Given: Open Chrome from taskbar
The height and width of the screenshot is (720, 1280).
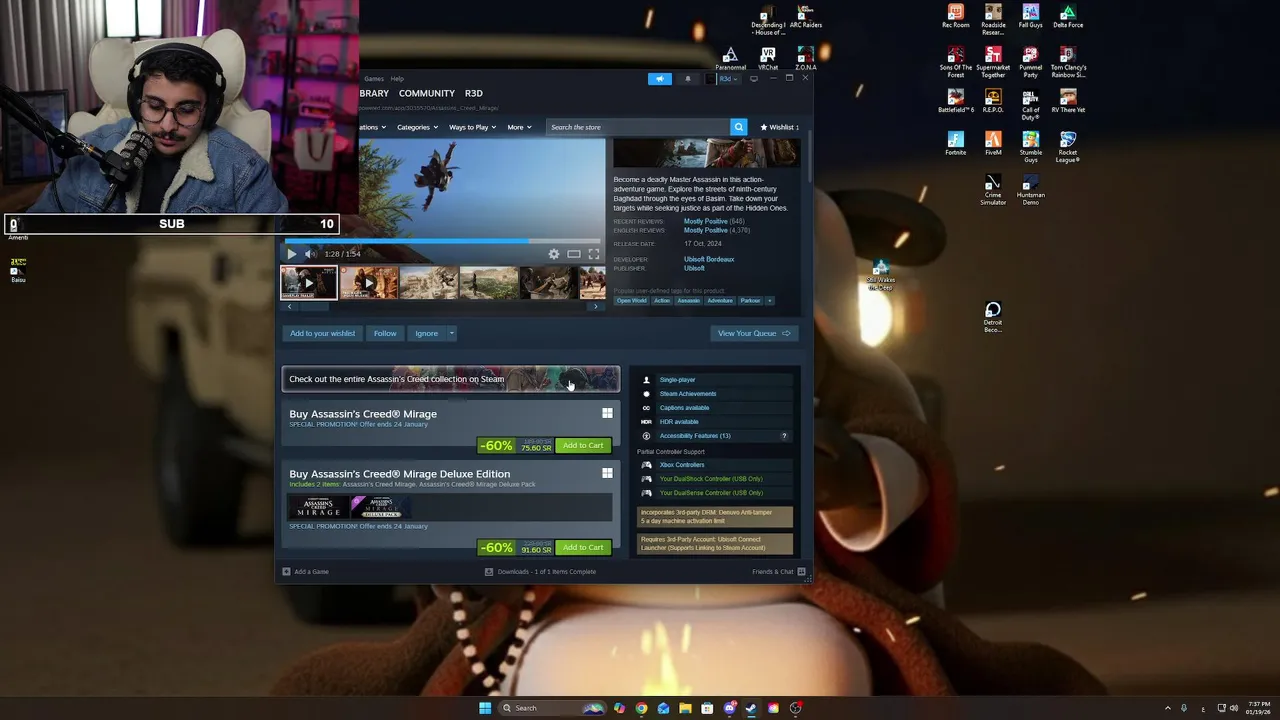Looking at the screenshot, I should tap(641, 708).
